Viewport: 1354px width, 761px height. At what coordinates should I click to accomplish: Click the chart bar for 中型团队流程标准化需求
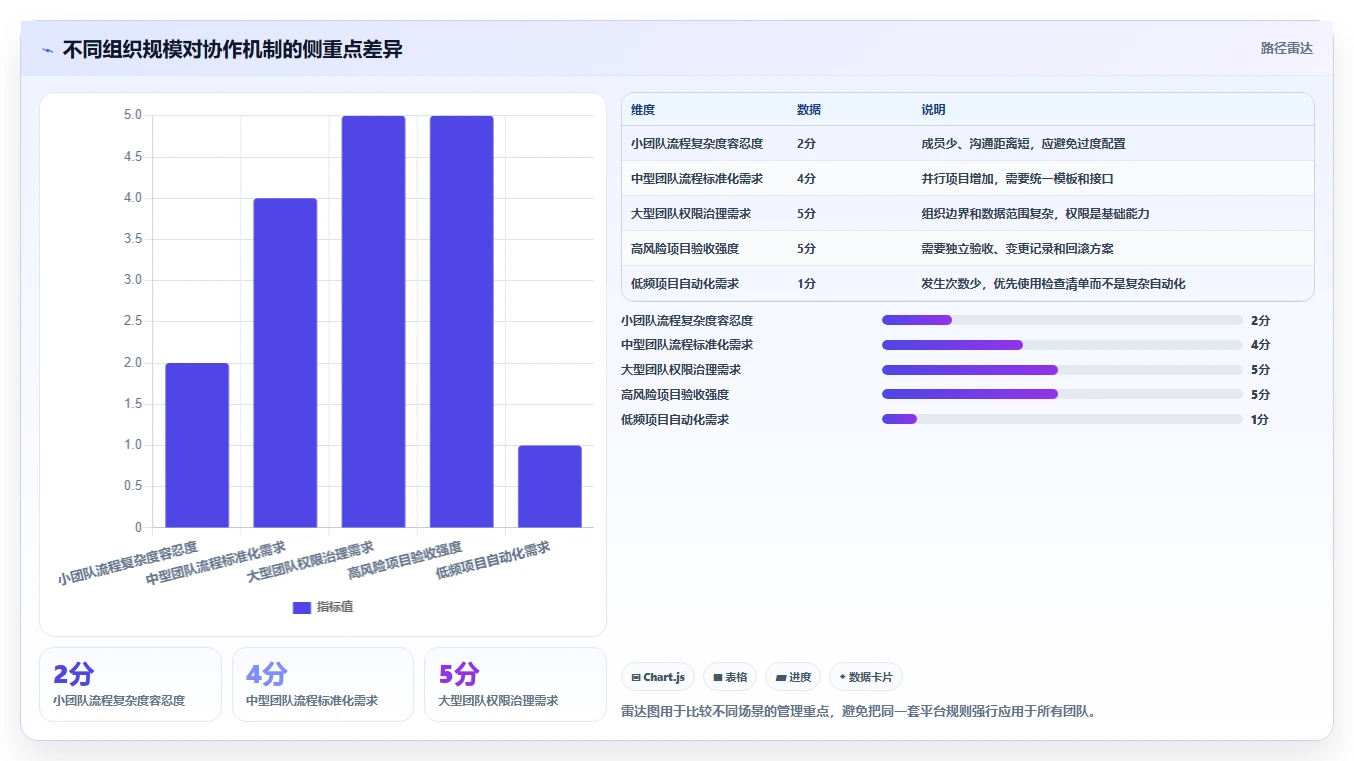point(285,363)
